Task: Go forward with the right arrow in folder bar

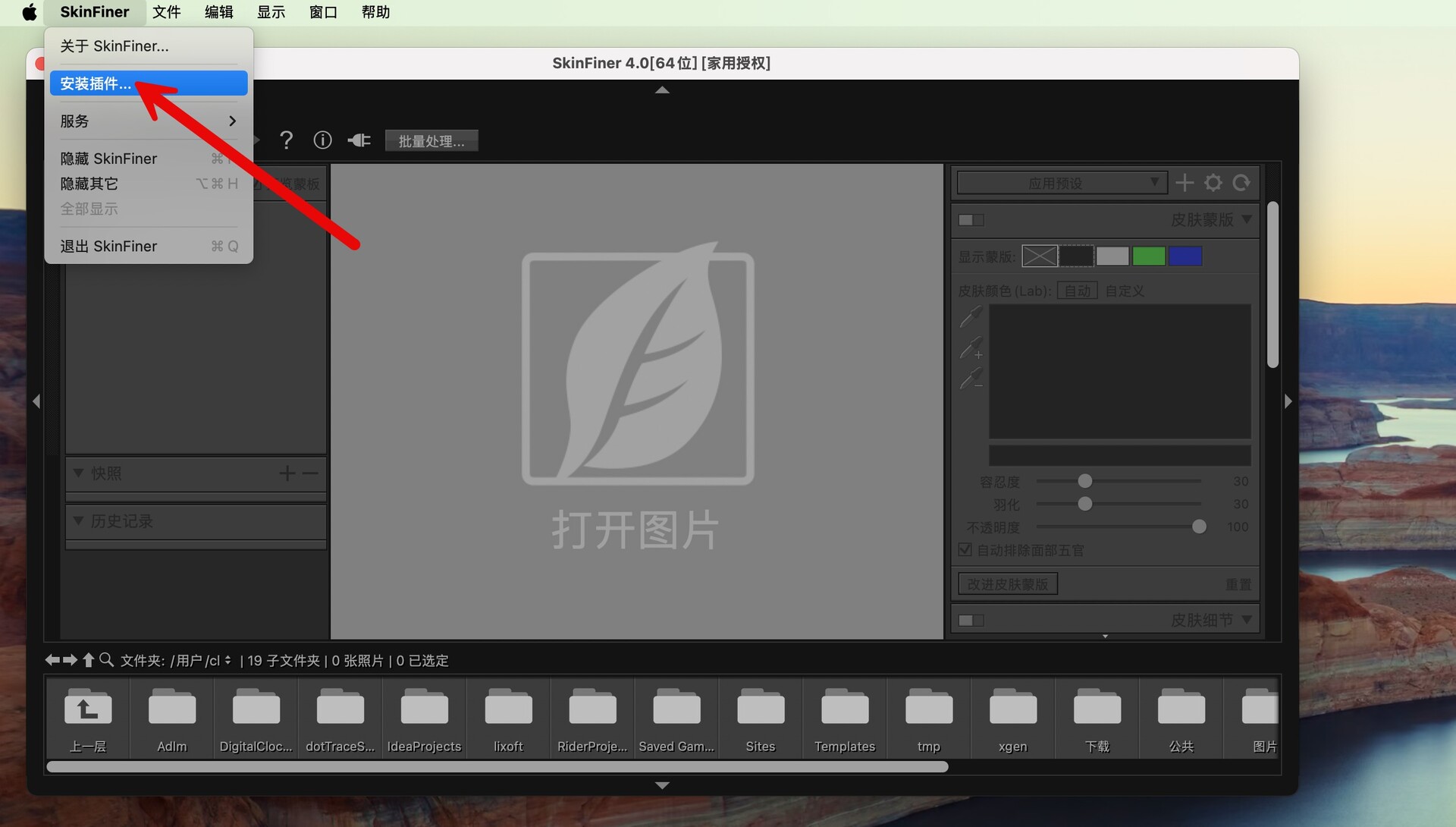Action: pos(70,660)
